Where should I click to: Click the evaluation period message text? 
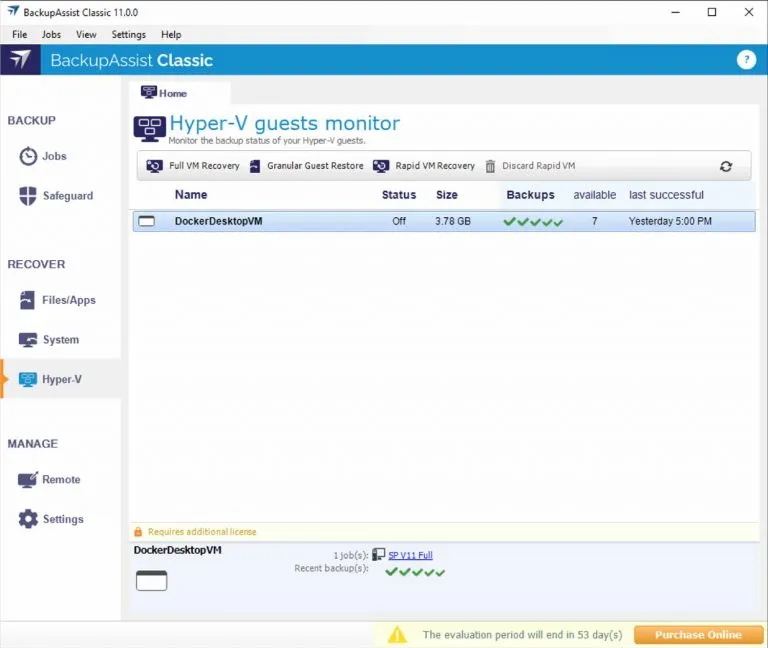523,635
